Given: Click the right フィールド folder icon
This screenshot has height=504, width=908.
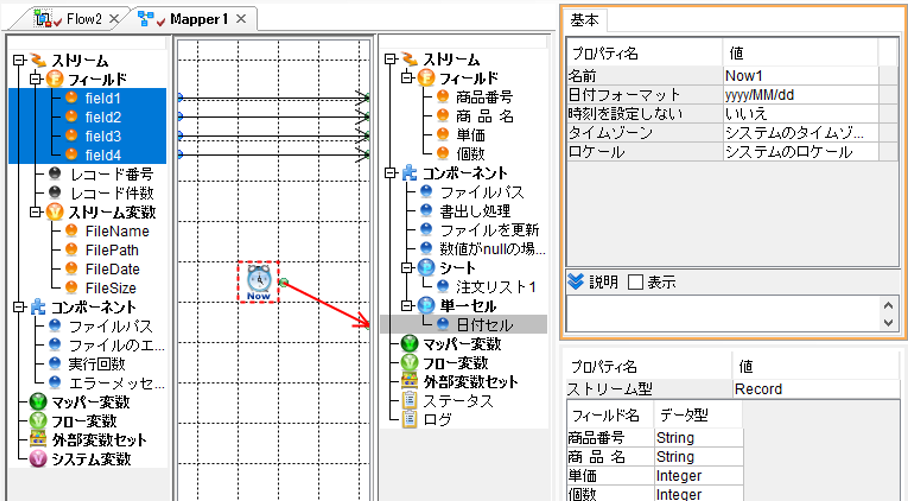Looking at the screenshot, I should (x=426, y=78).
